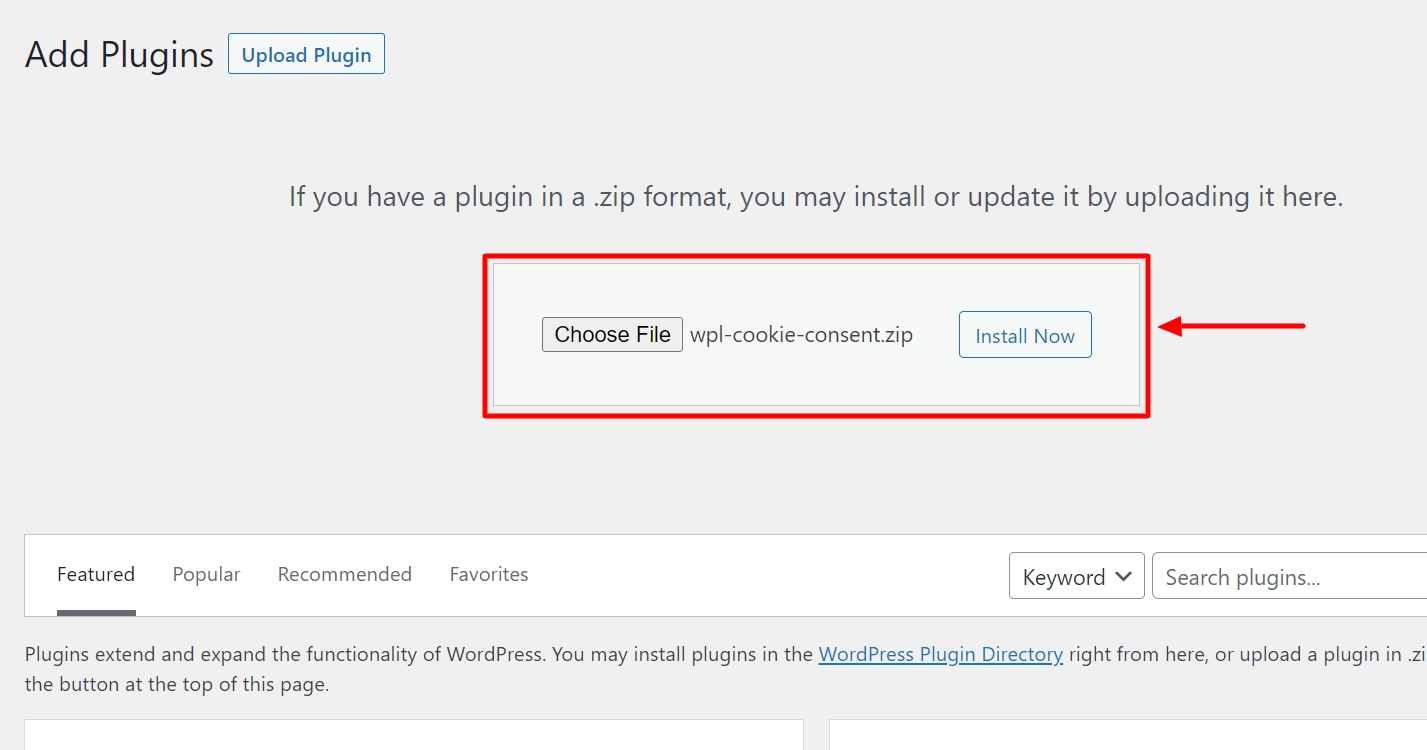Open the Recommended plugins tab
This screenshot has height=750, width=1427.
click(344, 574)
